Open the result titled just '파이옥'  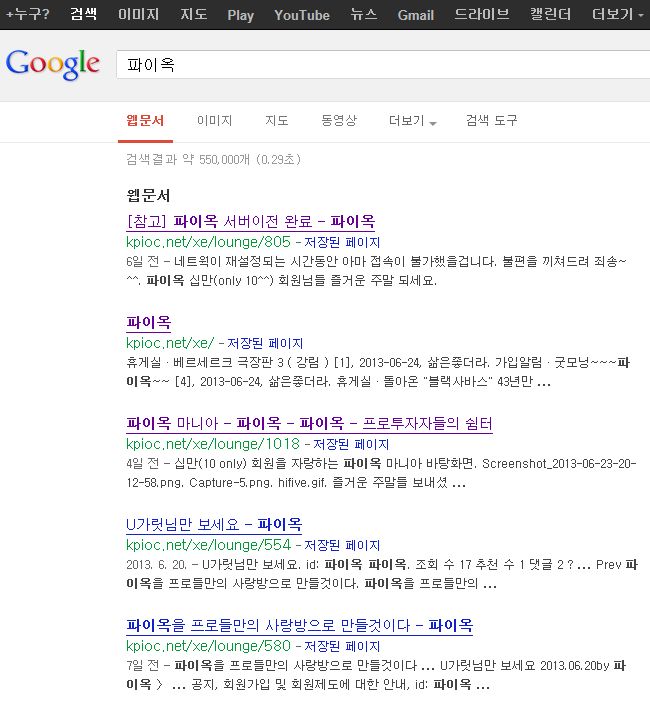coord(149,322)
